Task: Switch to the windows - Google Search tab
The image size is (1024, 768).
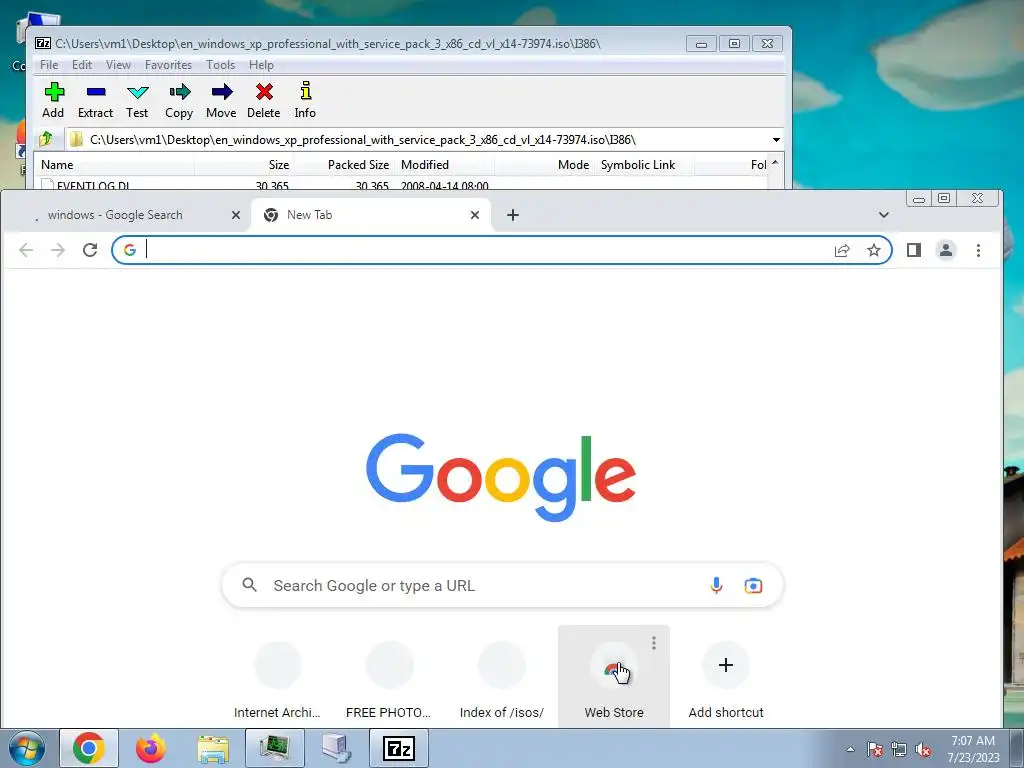Action: point(128,215)
